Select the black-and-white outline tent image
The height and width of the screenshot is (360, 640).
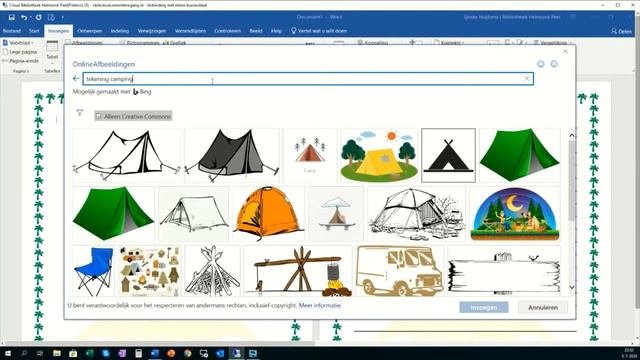[x=127, y=155]
